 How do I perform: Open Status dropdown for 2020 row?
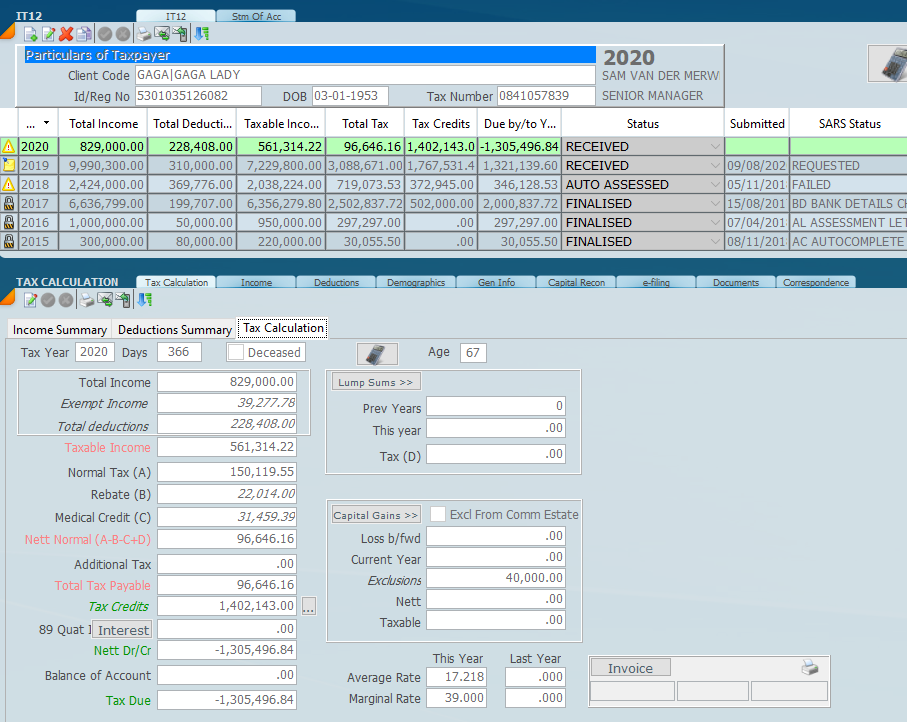[714, 147]
